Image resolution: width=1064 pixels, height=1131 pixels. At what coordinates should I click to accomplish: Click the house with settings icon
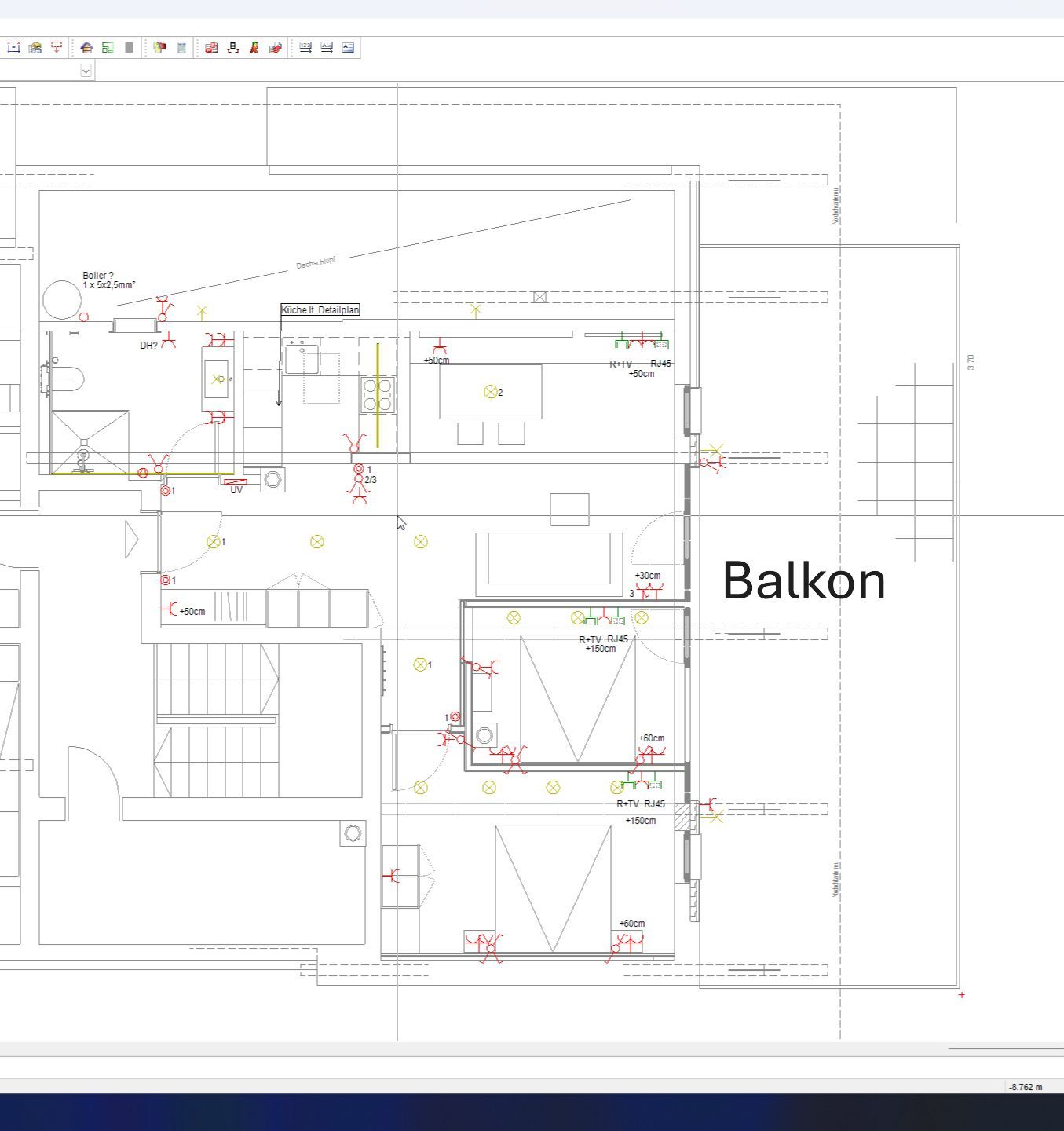tap(35, 48)
